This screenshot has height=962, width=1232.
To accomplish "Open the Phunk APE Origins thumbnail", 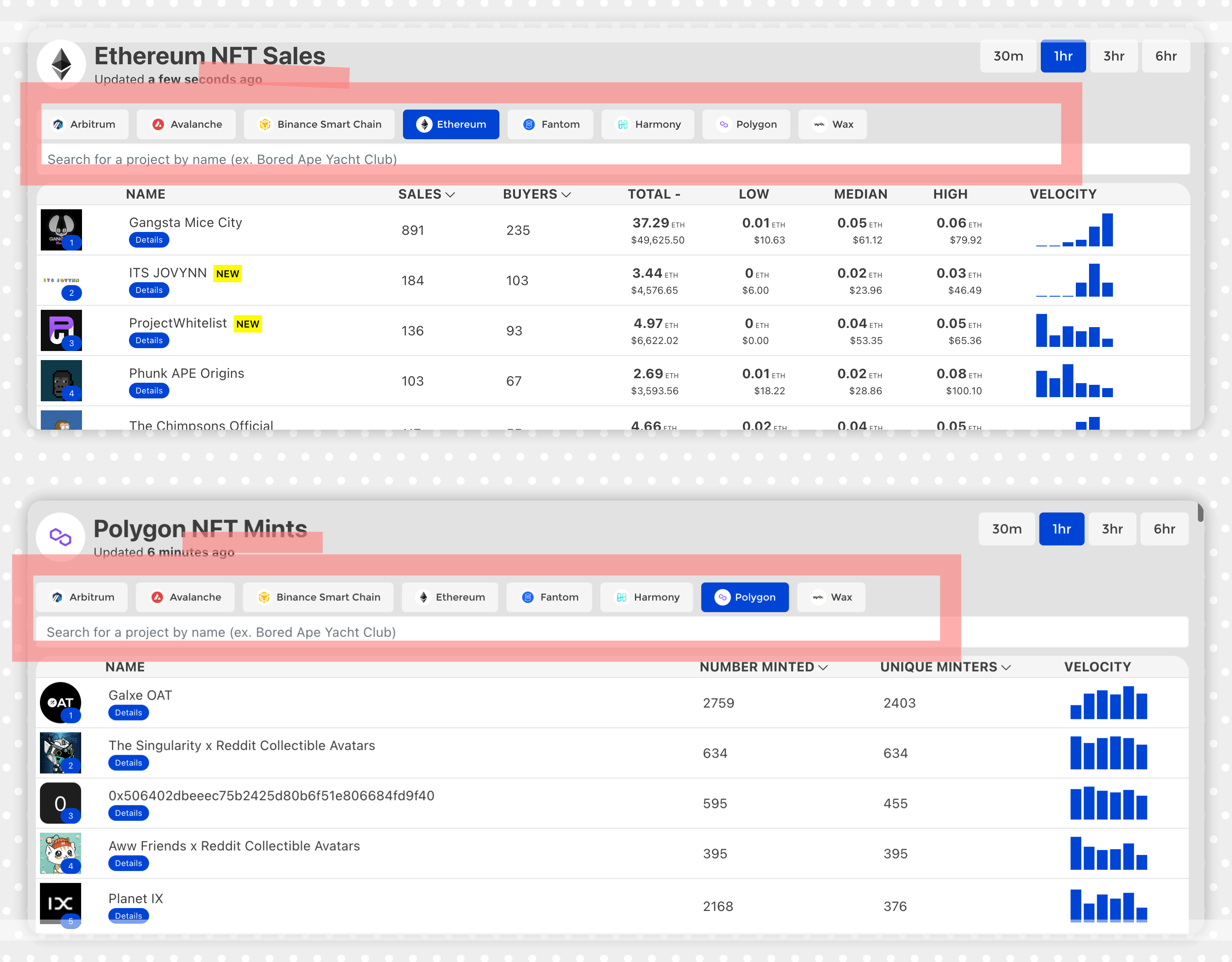I will pyautogui.click(x=61, y=381).
